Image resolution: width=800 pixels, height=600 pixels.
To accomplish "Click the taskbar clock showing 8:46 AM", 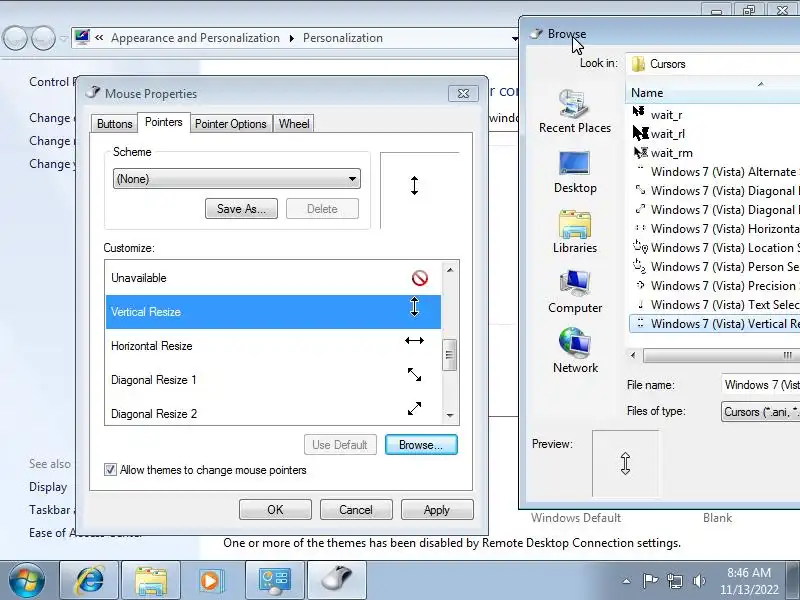I will point(749,581).
